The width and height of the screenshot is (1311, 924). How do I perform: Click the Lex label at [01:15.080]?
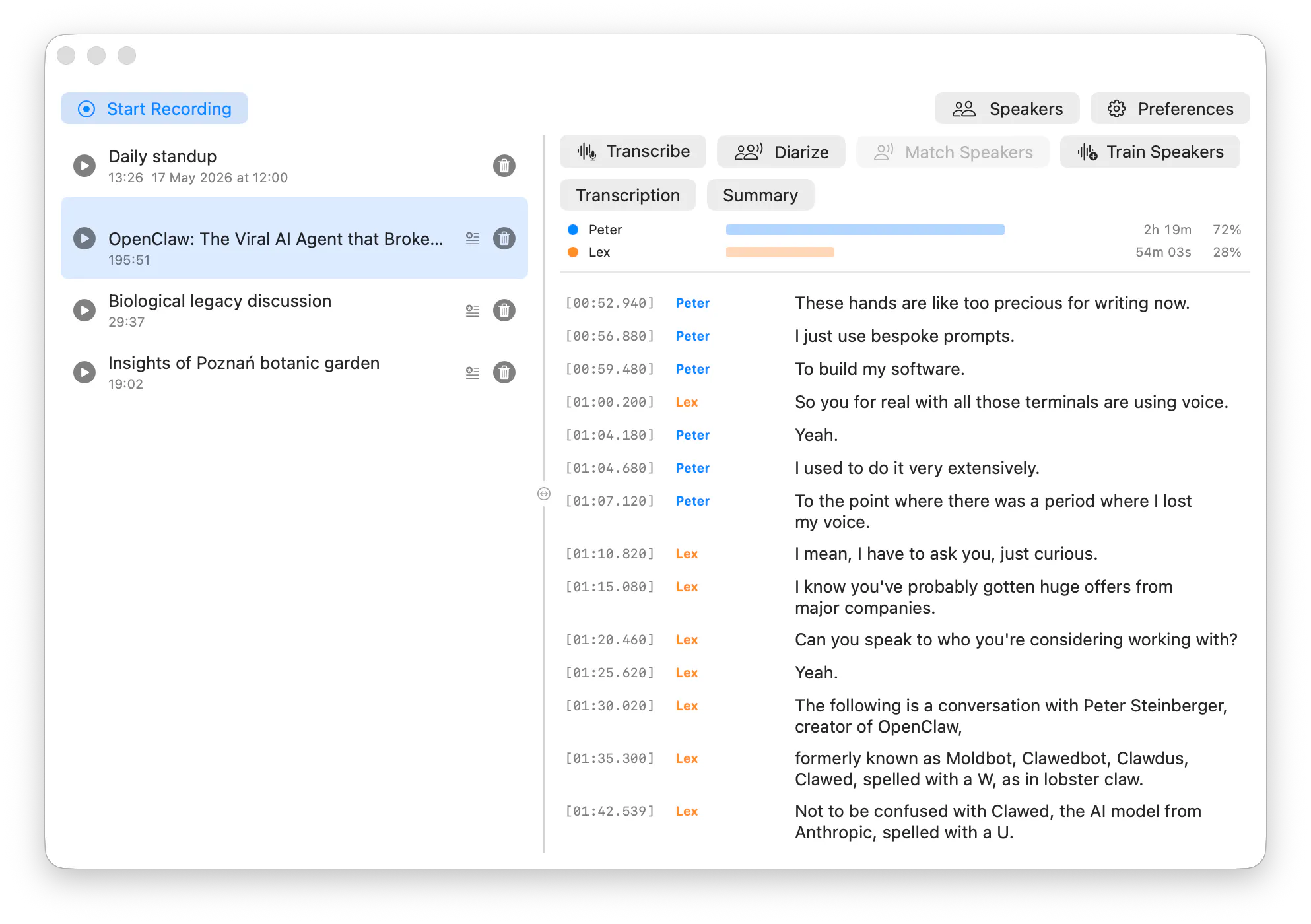coord(687,587)
